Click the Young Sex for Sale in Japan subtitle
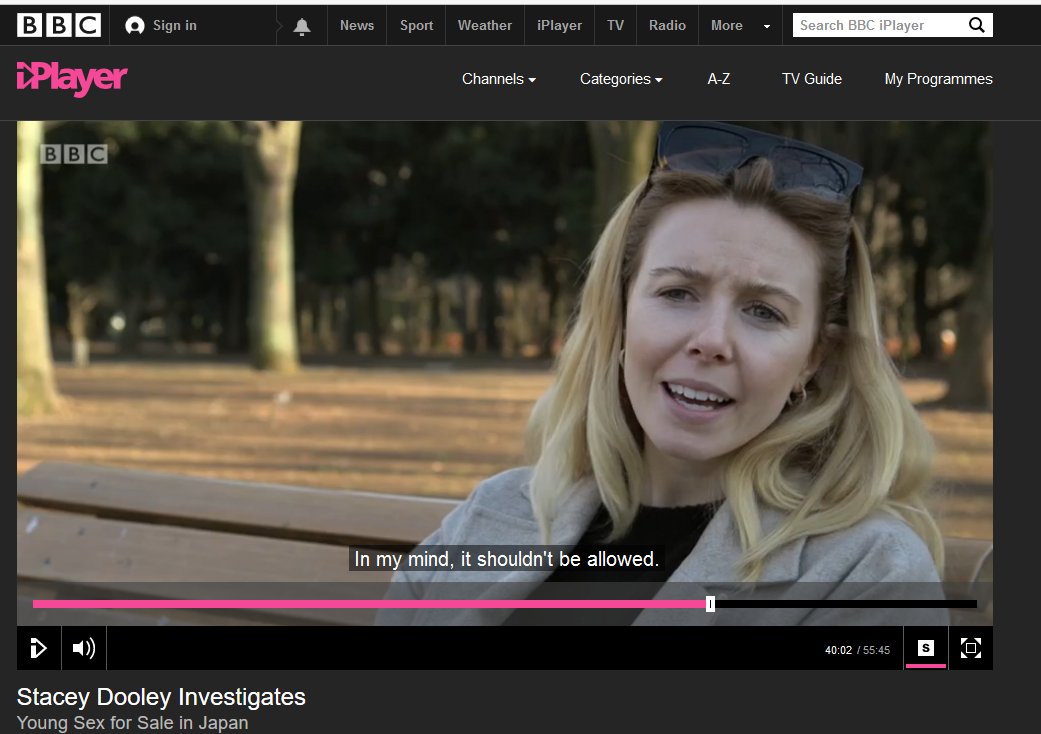Screen dimensions: 1041x734 pos(132,723)
